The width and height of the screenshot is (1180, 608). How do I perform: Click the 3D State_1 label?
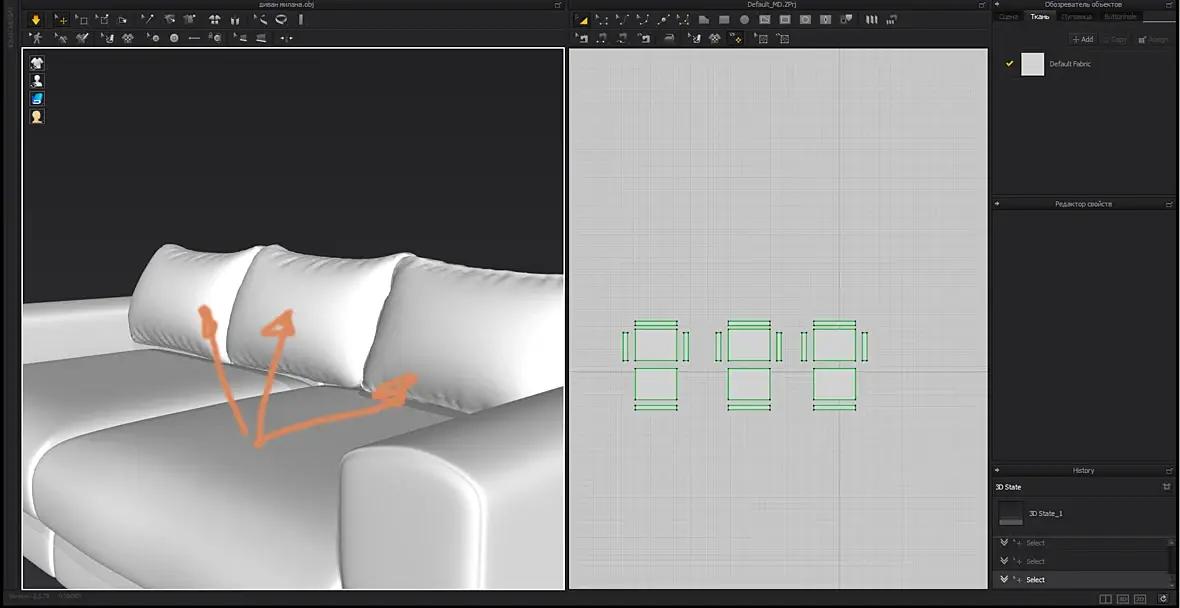[x=1045, y=513]
